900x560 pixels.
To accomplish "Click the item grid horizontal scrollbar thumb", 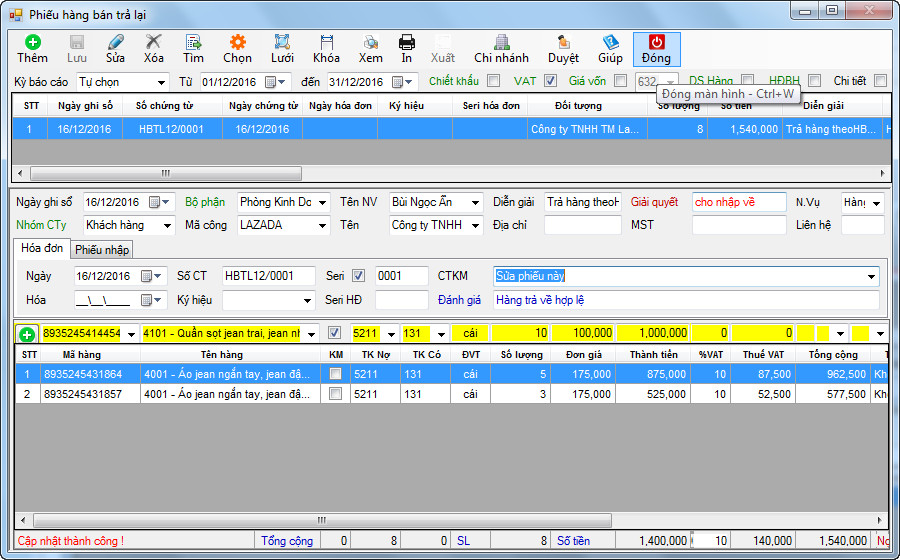I will click(x=322, y=520).
